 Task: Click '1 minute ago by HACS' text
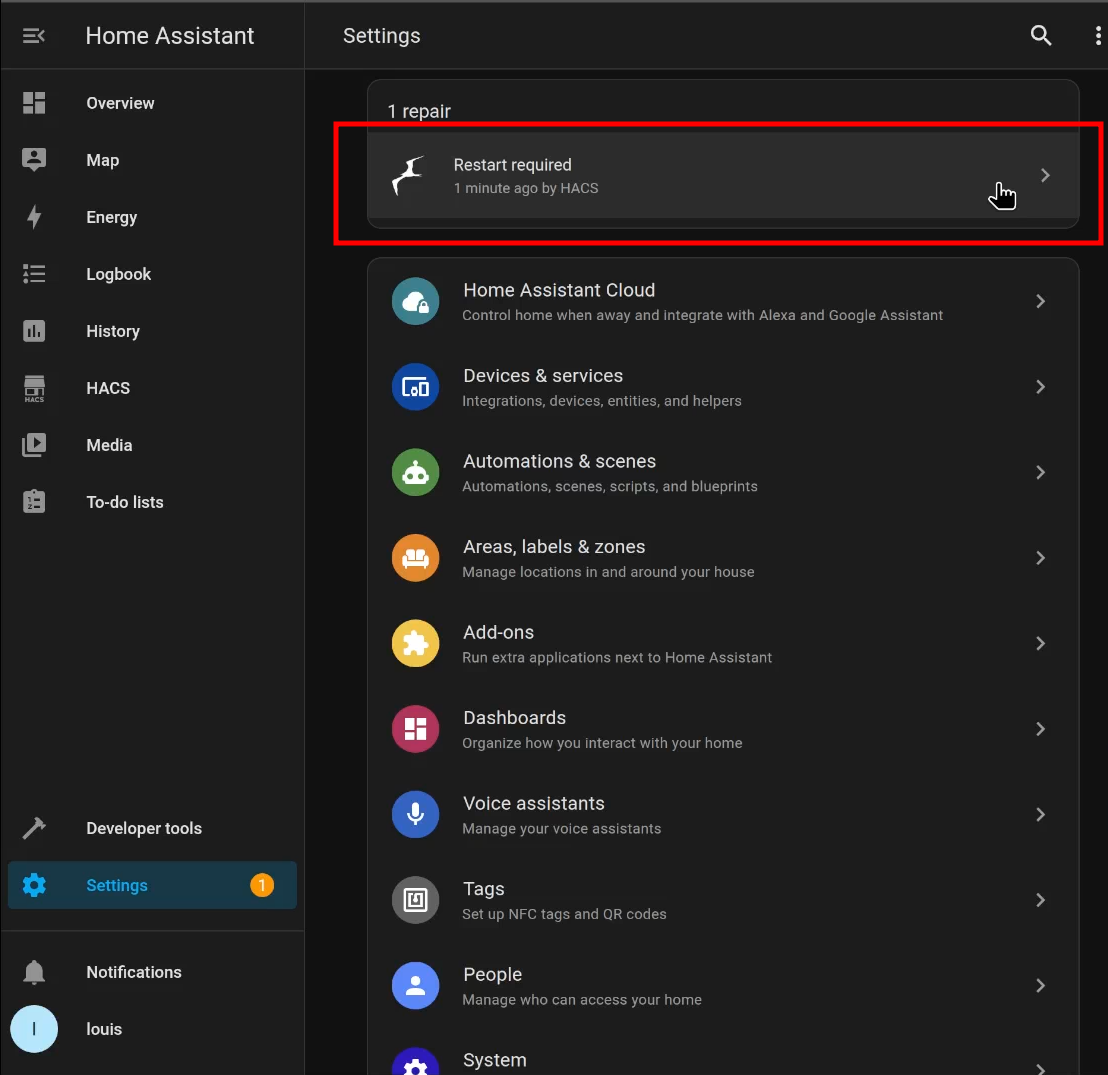(526, 189)
